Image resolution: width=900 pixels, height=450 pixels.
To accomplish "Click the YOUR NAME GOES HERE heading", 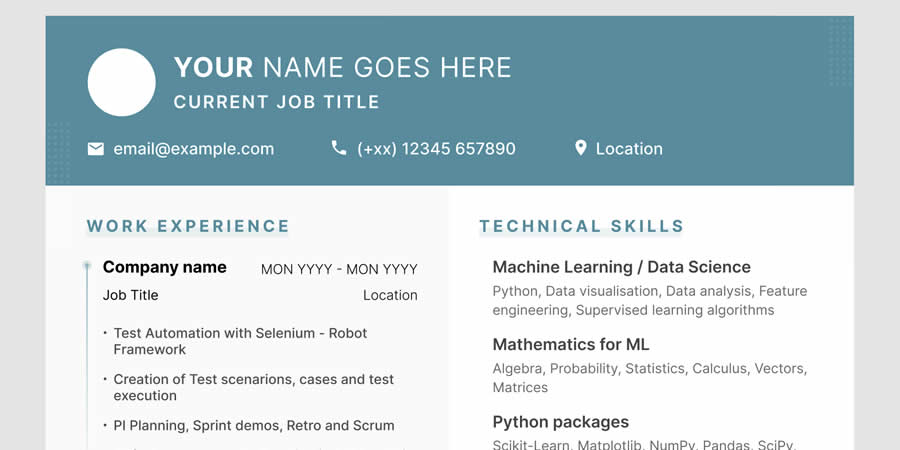I will 342,68.
